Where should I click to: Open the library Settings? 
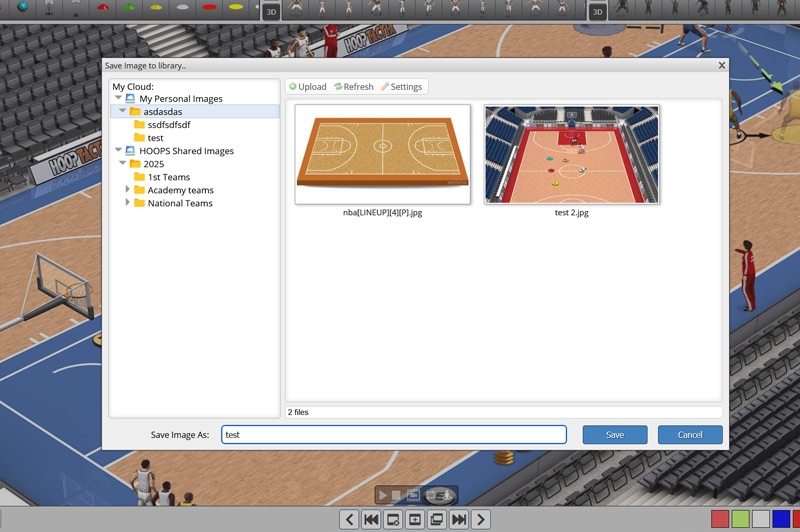(x=402, y=87)
